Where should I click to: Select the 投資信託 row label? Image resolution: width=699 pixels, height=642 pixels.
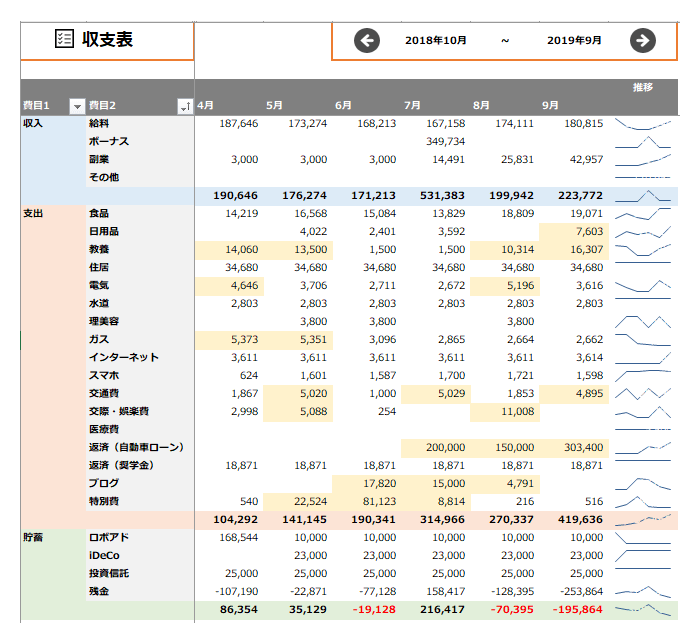(109, 573)
